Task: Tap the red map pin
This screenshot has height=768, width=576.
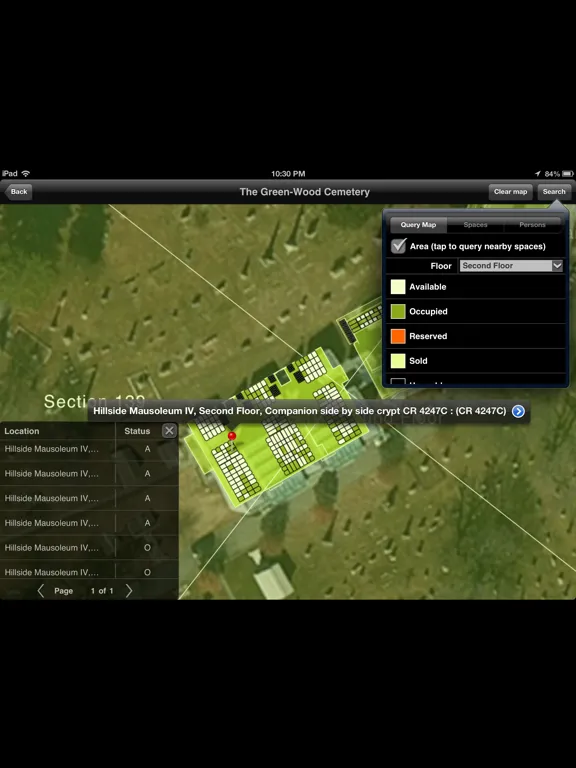Action: (x=232, y=435)
